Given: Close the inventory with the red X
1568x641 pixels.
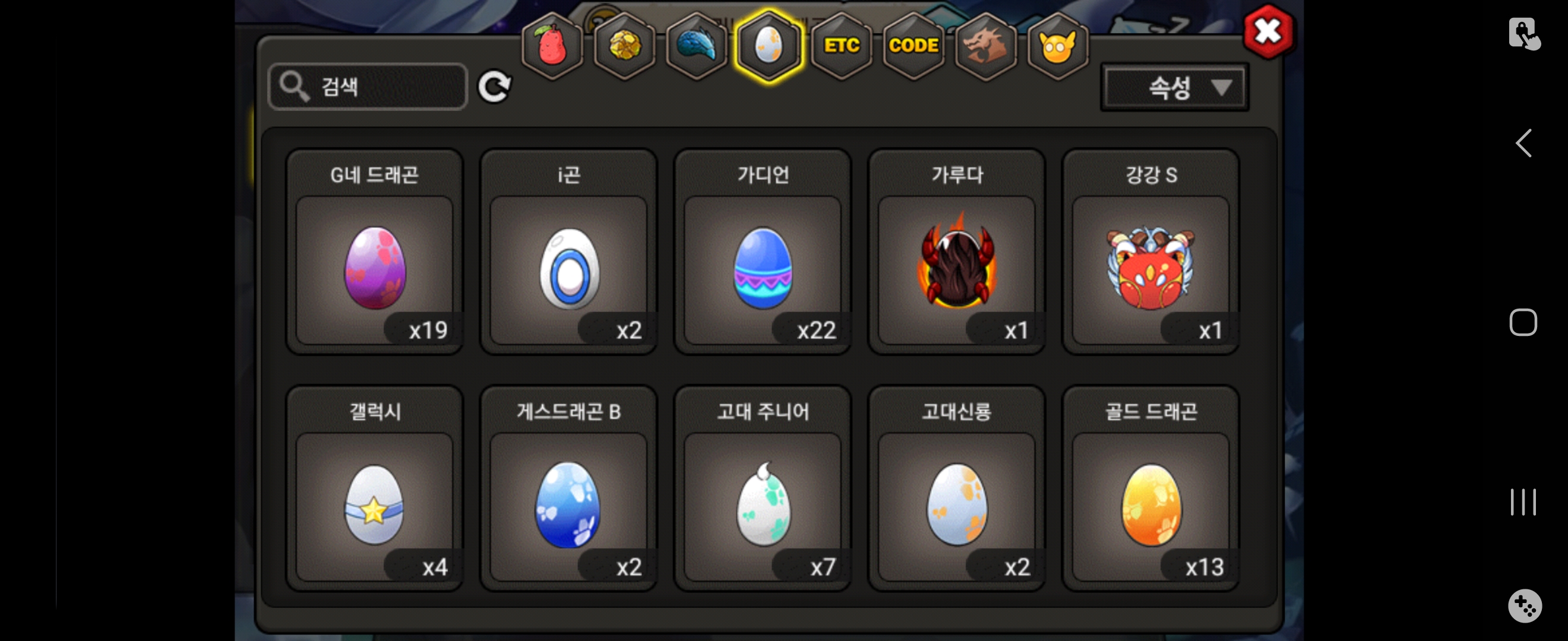Looking at the screenshot, I should (x=1269, y=31).
